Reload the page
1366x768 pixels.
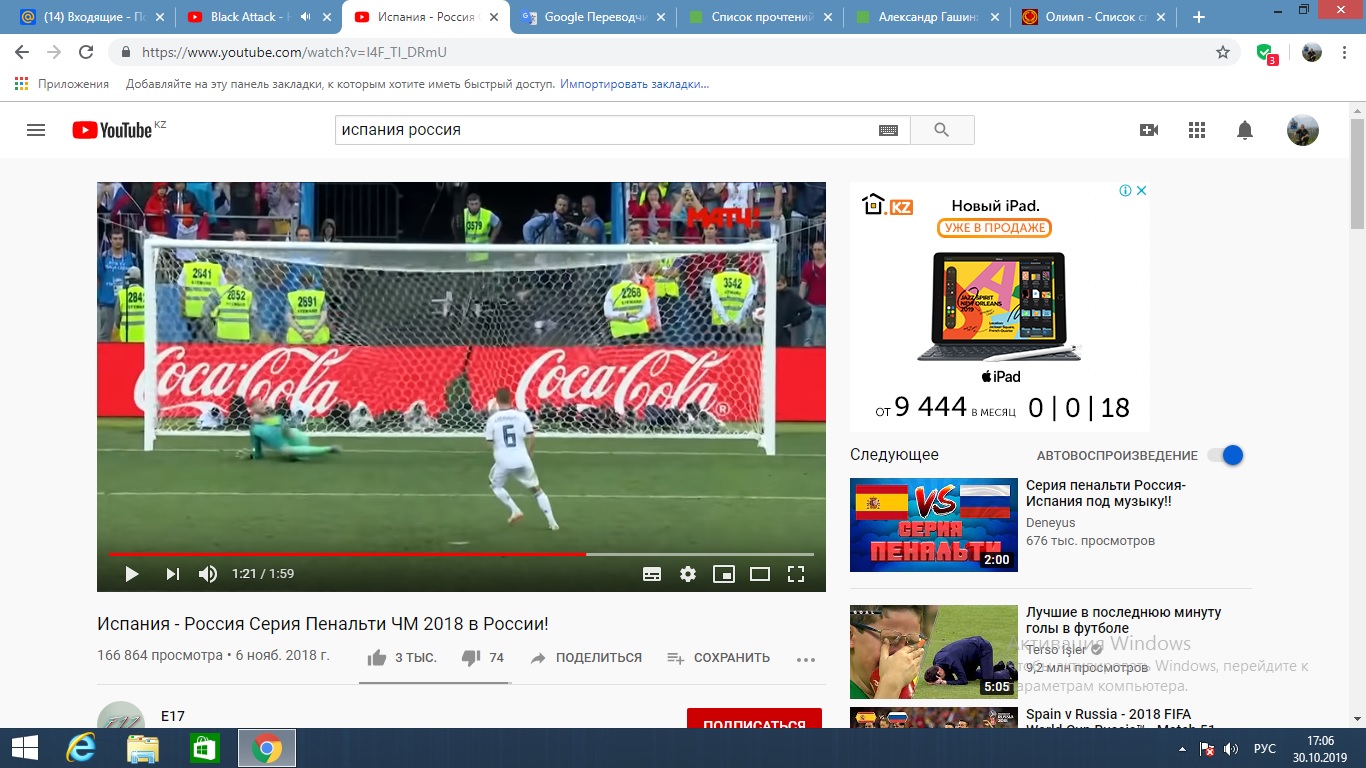86,52
